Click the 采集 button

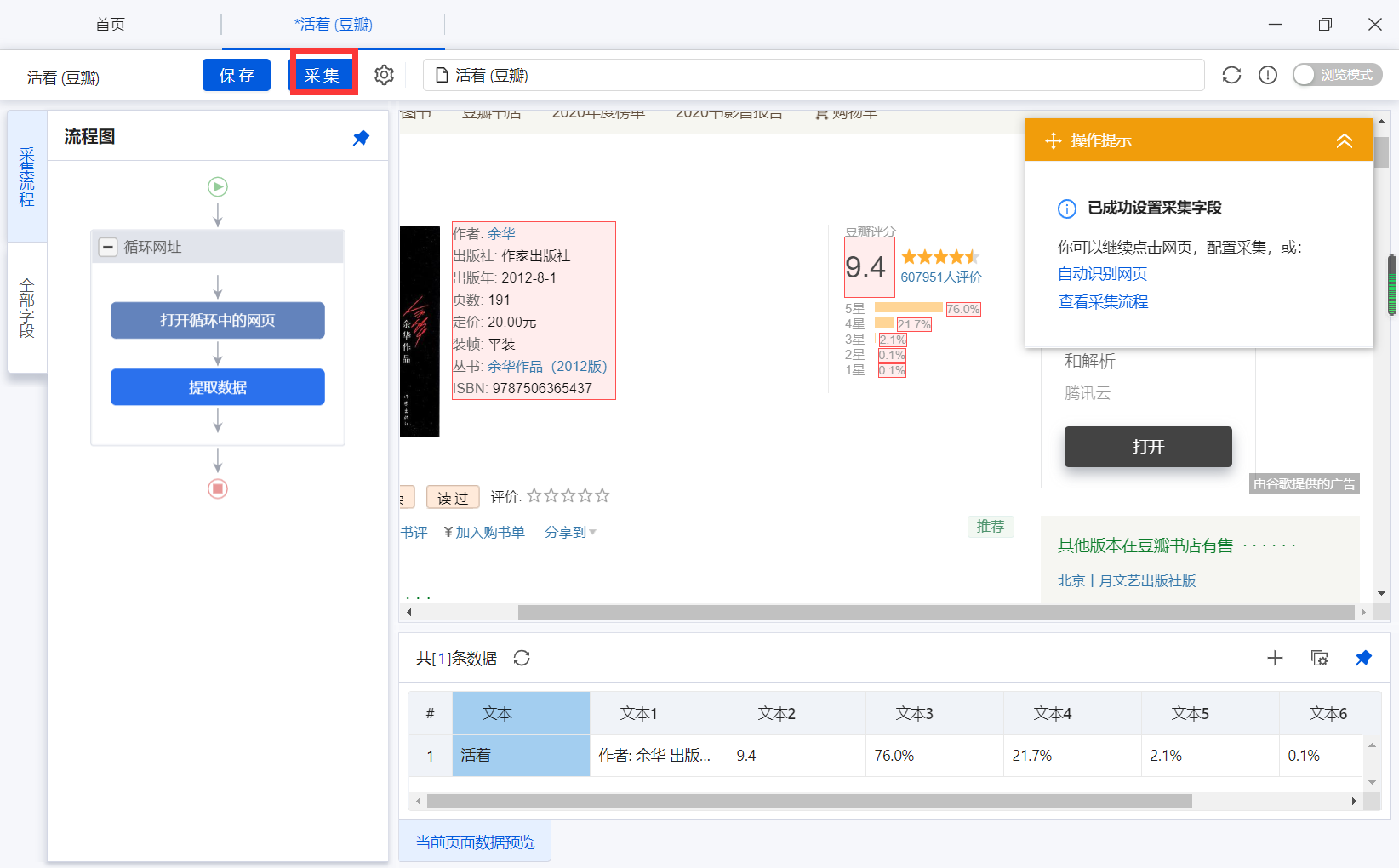(322, 75)
